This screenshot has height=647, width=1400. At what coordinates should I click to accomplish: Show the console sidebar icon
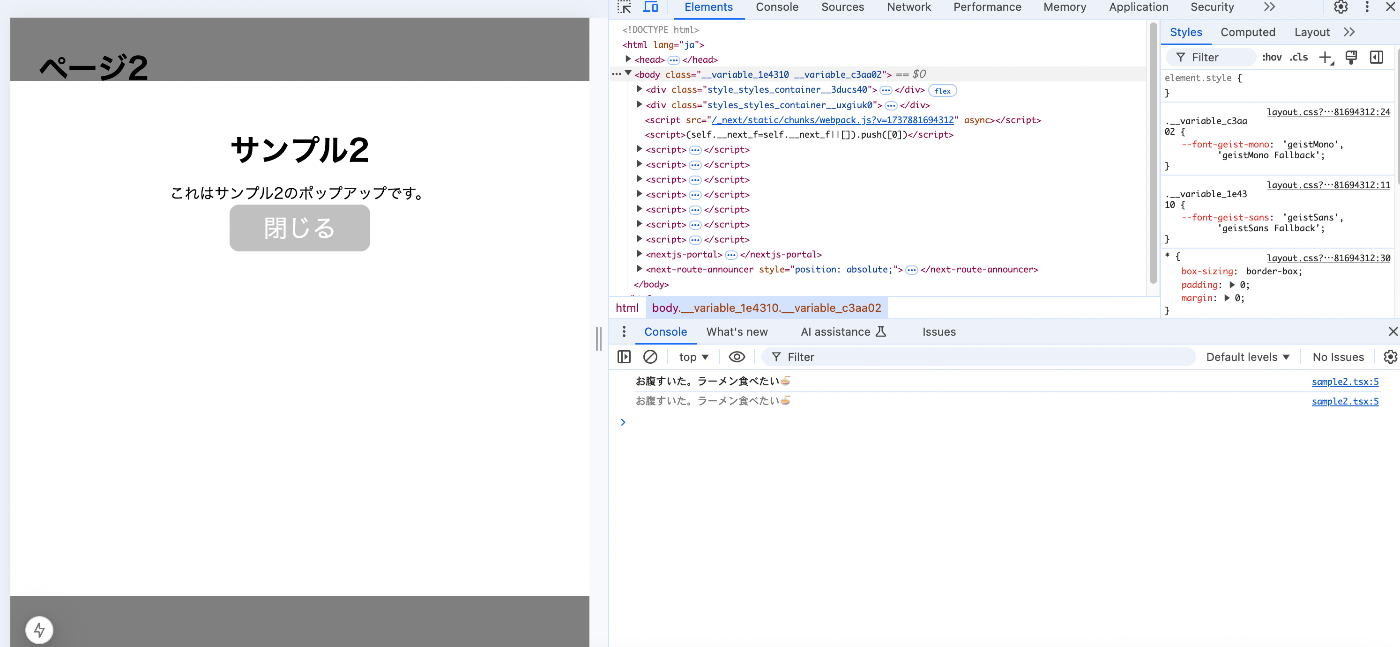[624, 357]
